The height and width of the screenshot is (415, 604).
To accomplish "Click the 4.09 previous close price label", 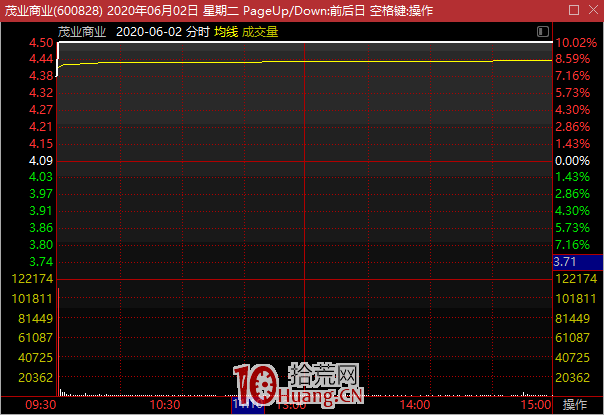I will pos(41,161).
